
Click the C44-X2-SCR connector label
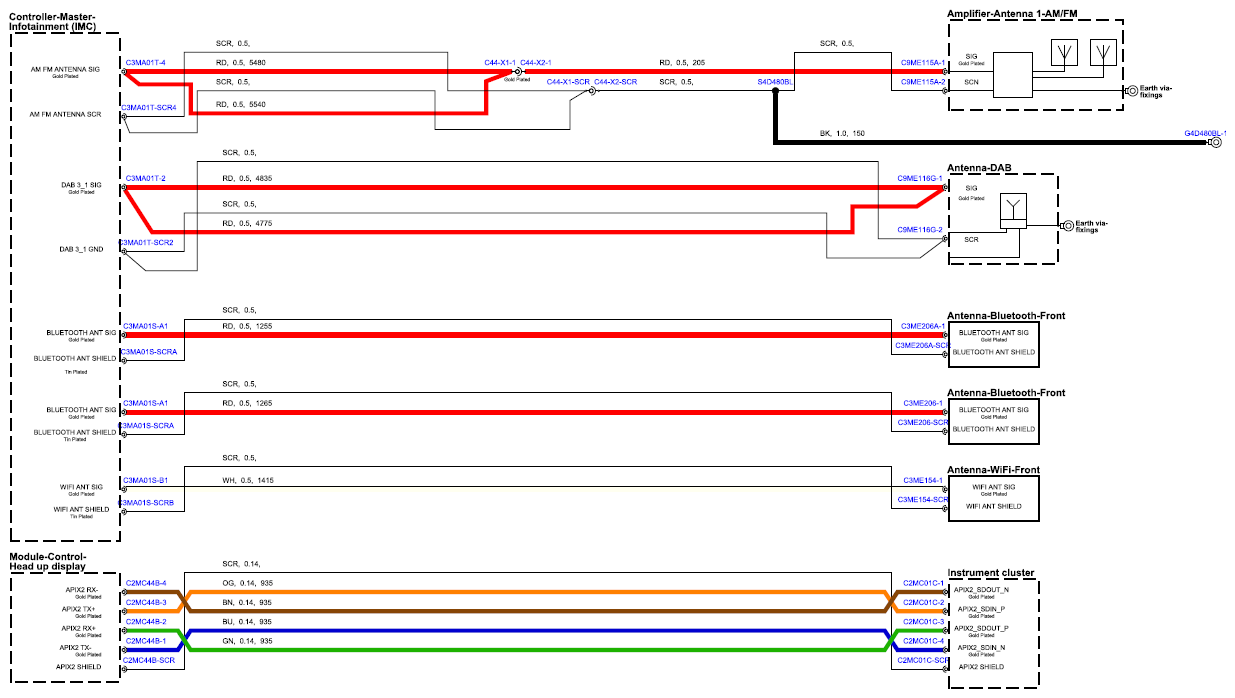(x=616, y=82)
